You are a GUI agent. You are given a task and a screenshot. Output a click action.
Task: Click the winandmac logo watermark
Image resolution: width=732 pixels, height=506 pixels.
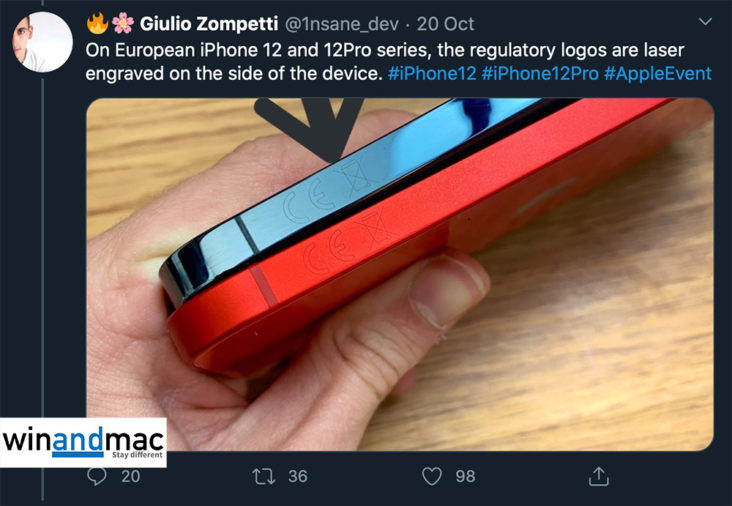[x=83, y=443]
